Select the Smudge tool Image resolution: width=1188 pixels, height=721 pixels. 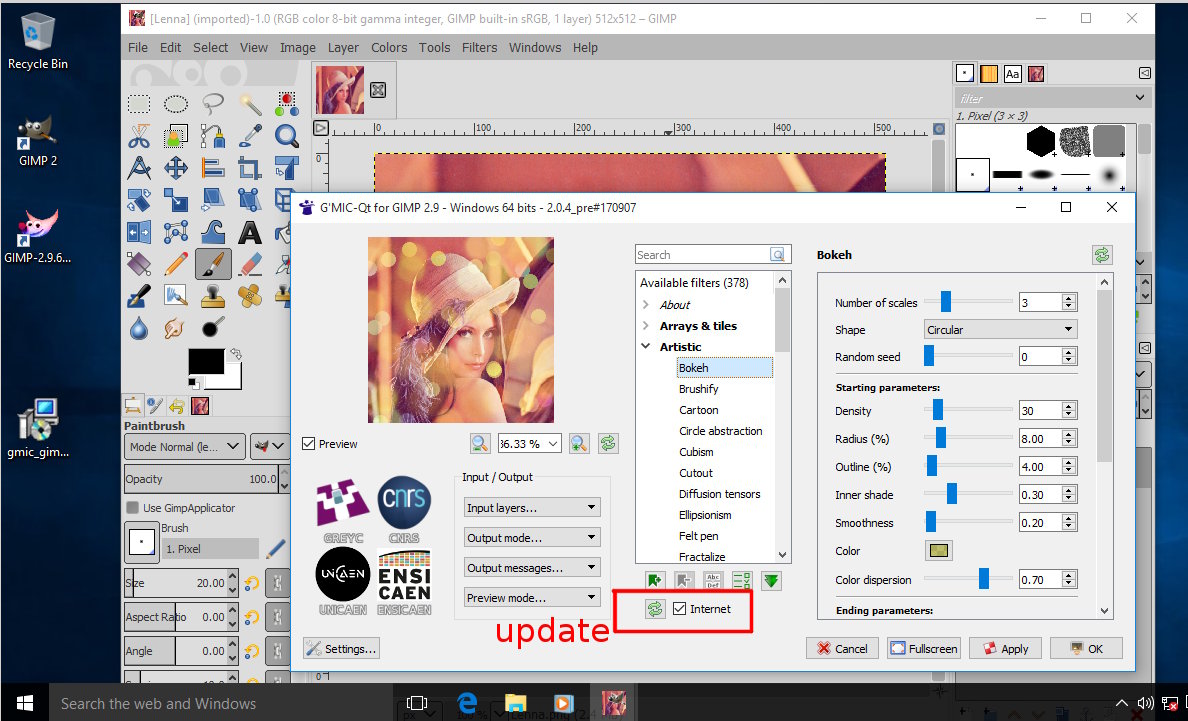(176, 328)
